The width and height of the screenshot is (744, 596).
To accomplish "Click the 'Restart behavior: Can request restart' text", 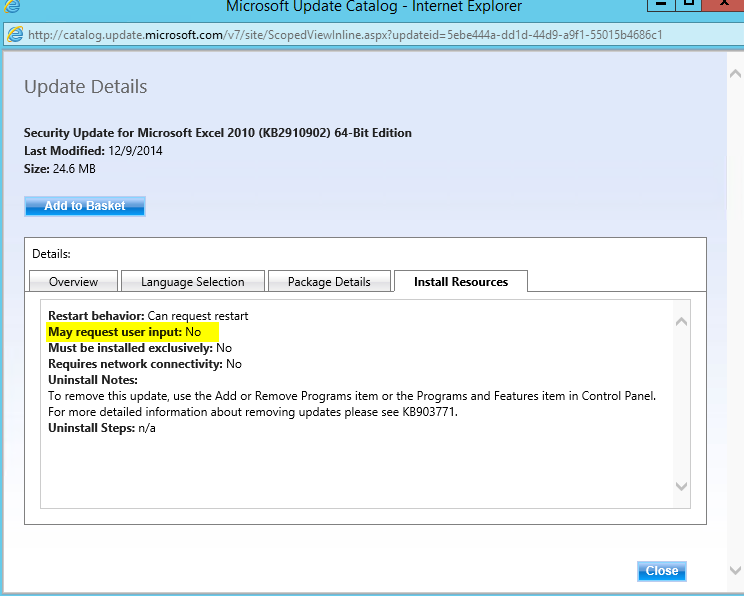I will coord(148,316).
